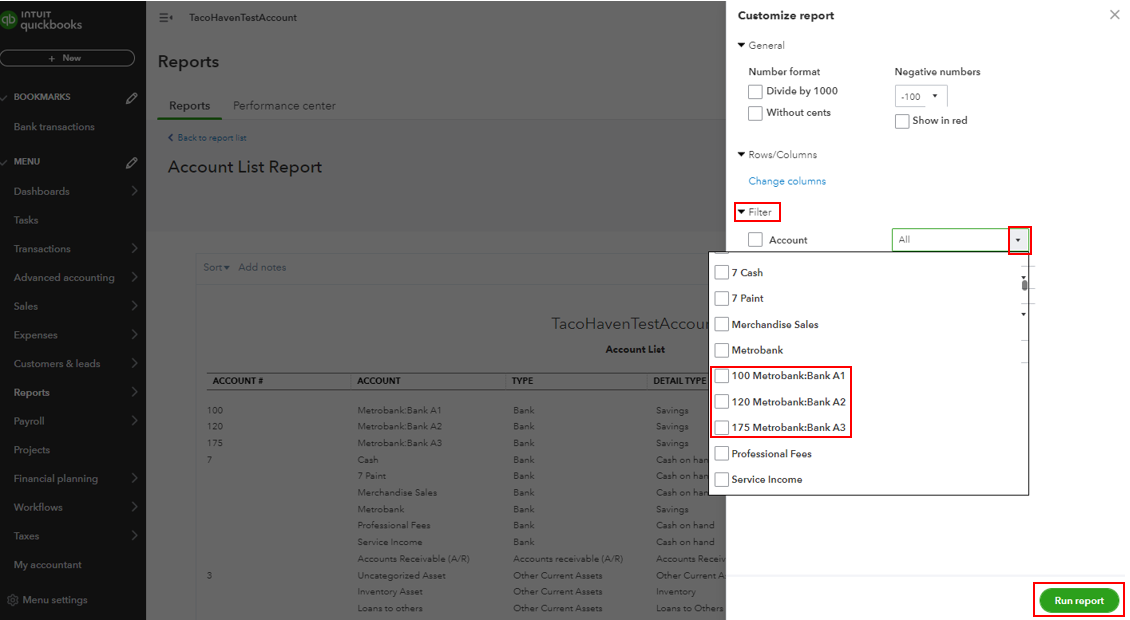Open Projects in the sidebar menu
The width and height of the screenshot is (1130, 620).
[x=32, y=450]
